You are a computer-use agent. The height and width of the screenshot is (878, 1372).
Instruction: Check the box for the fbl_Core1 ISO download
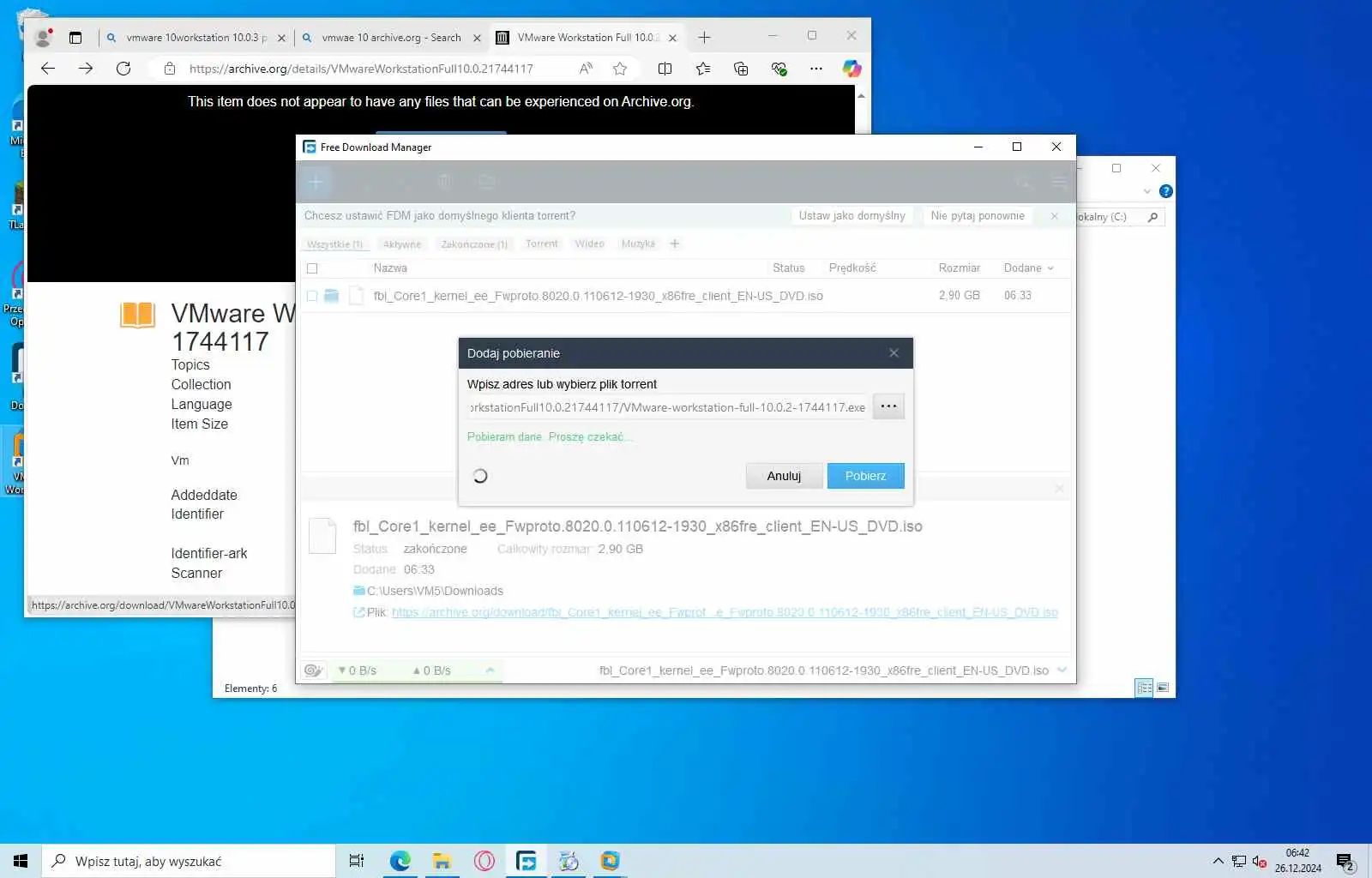[312, 296]
